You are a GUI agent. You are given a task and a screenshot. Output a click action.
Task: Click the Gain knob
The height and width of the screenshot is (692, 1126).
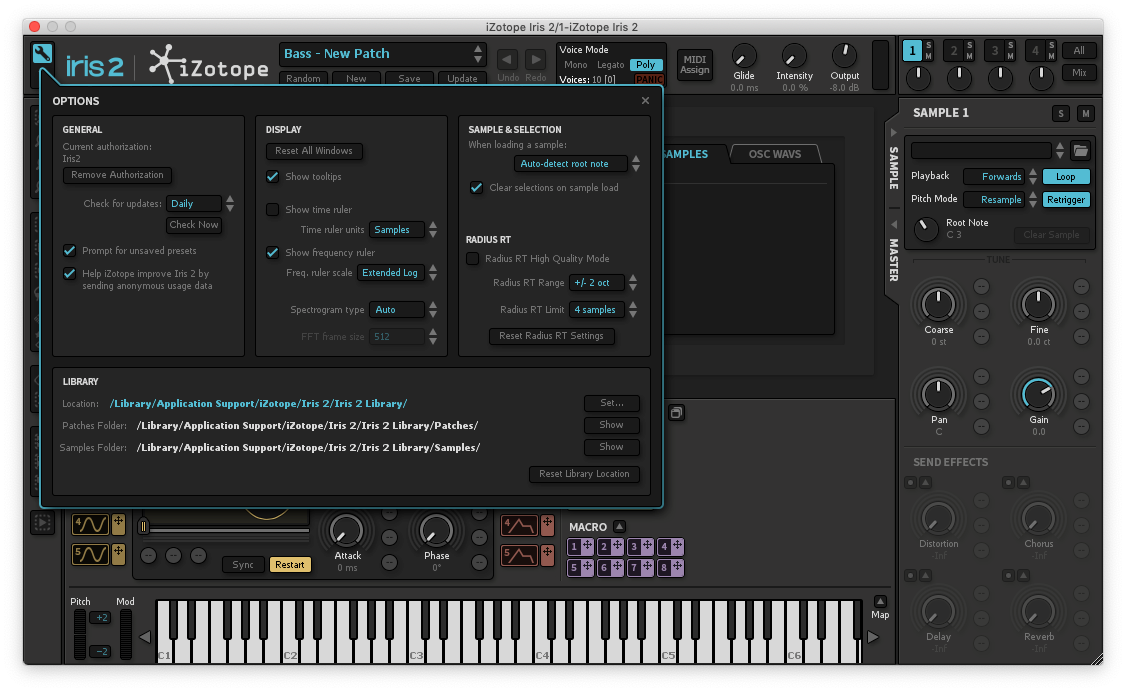click(x=1038, y=394)
